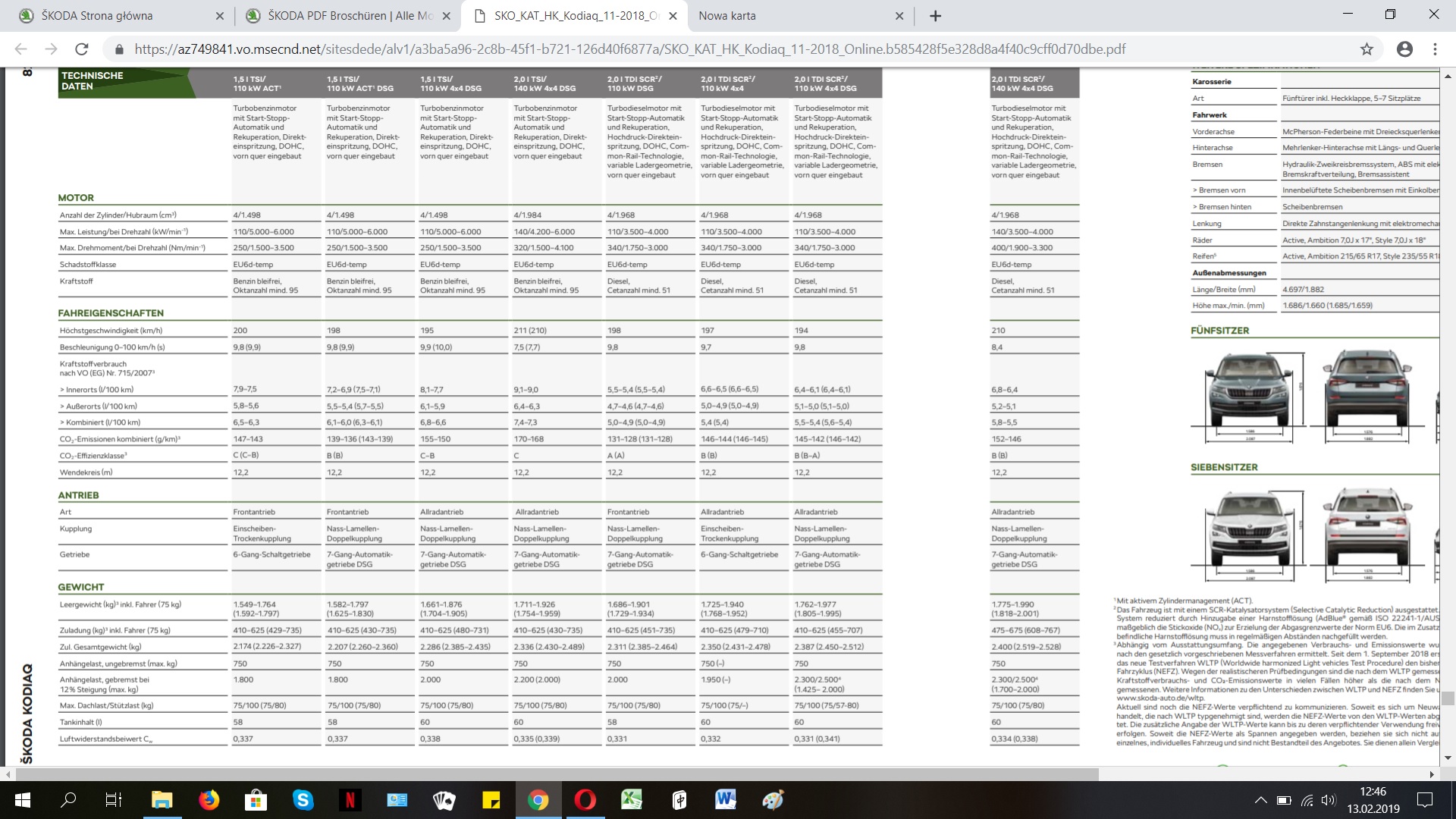This screenshot has width=1456, height=819.
Task: Show hidden system tray icons
Action: [1260, 800]
